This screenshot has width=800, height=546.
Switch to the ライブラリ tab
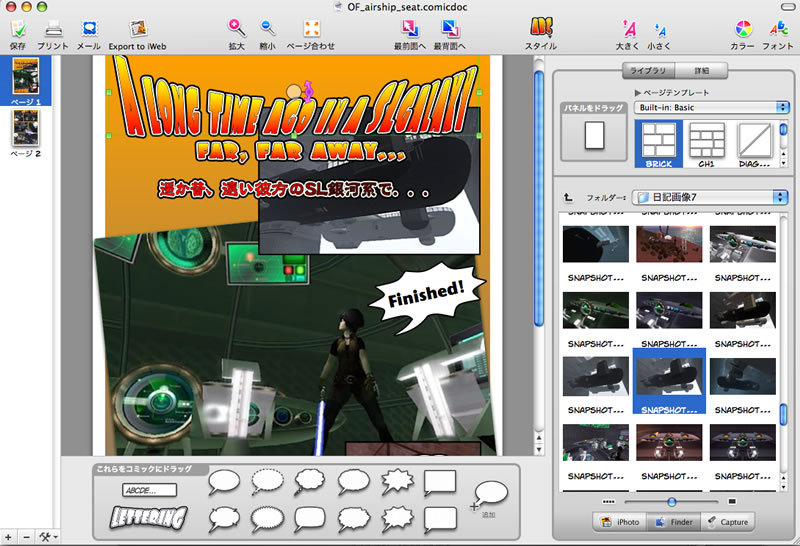pyautogui.click(x=648, y=70)
